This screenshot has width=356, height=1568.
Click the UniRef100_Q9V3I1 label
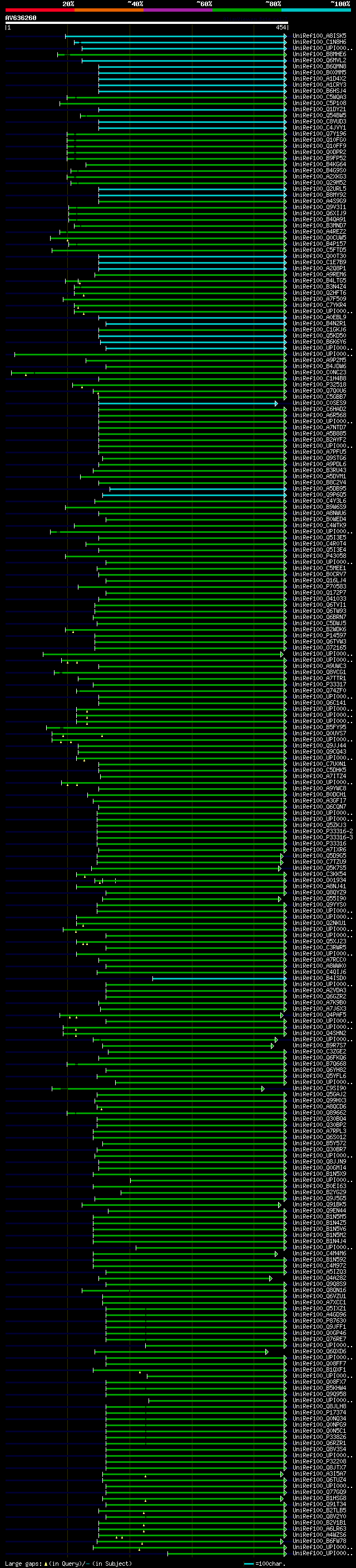pyautogui.click(x=319, y=207)
